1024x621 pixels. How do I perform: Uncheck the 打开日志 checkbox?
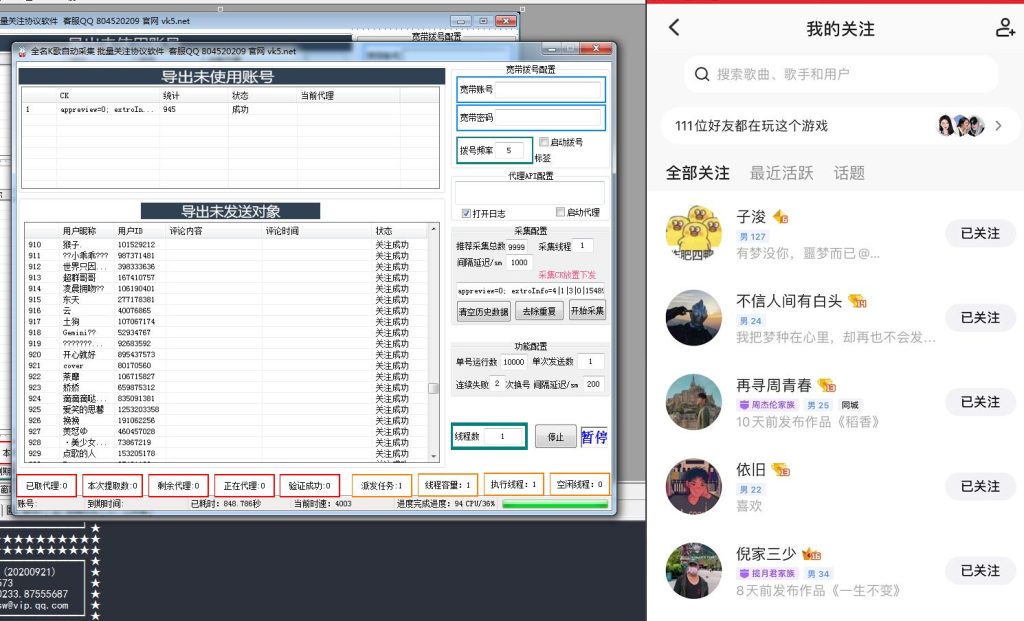466,214
